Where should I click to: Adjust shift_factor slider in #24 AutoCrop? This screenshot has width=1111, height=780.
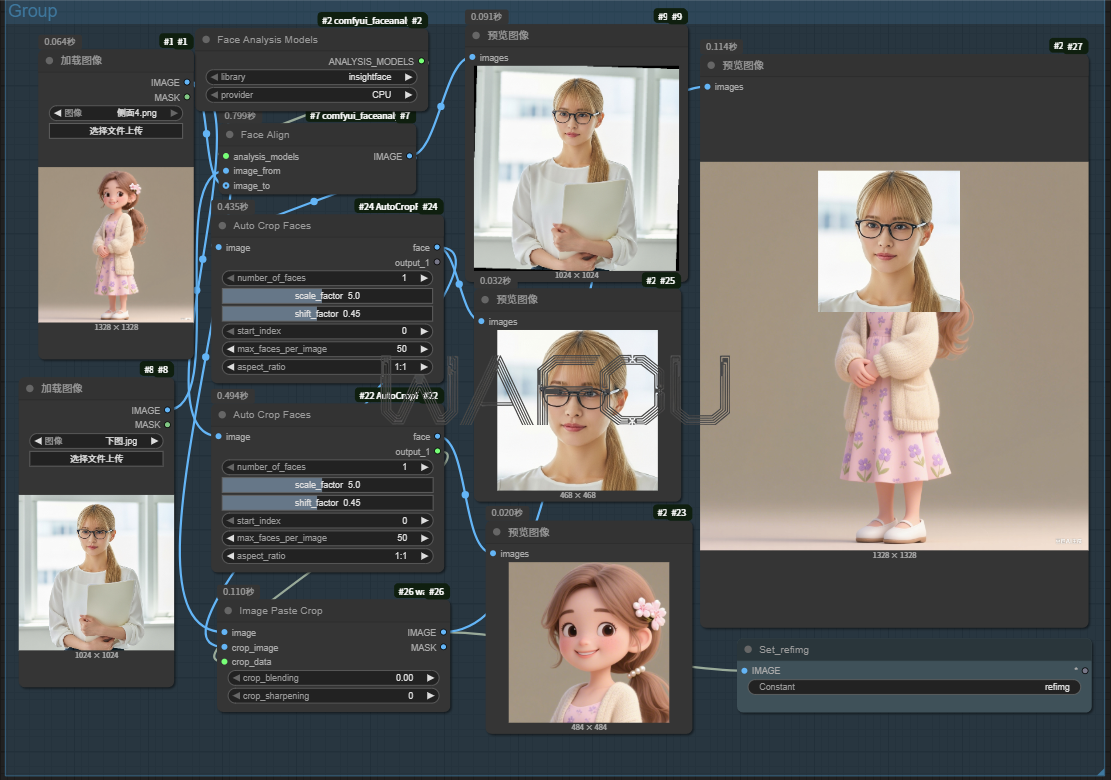(327, 314)
